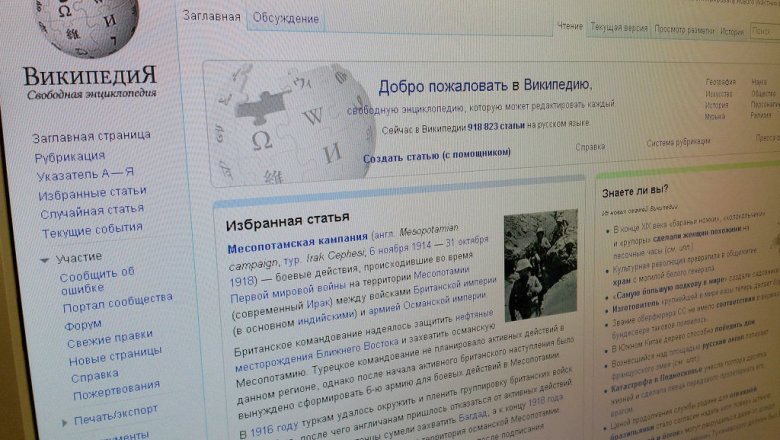Open Текущие события sidebar link

92,230
